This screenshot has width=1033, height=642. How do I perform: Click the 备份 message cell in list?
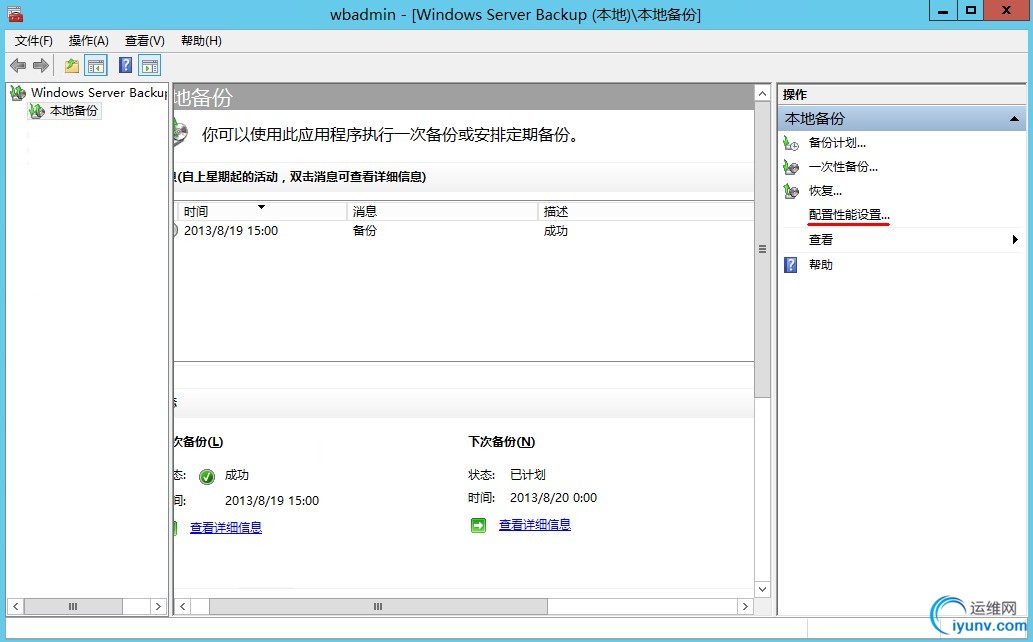coord(364,231)
